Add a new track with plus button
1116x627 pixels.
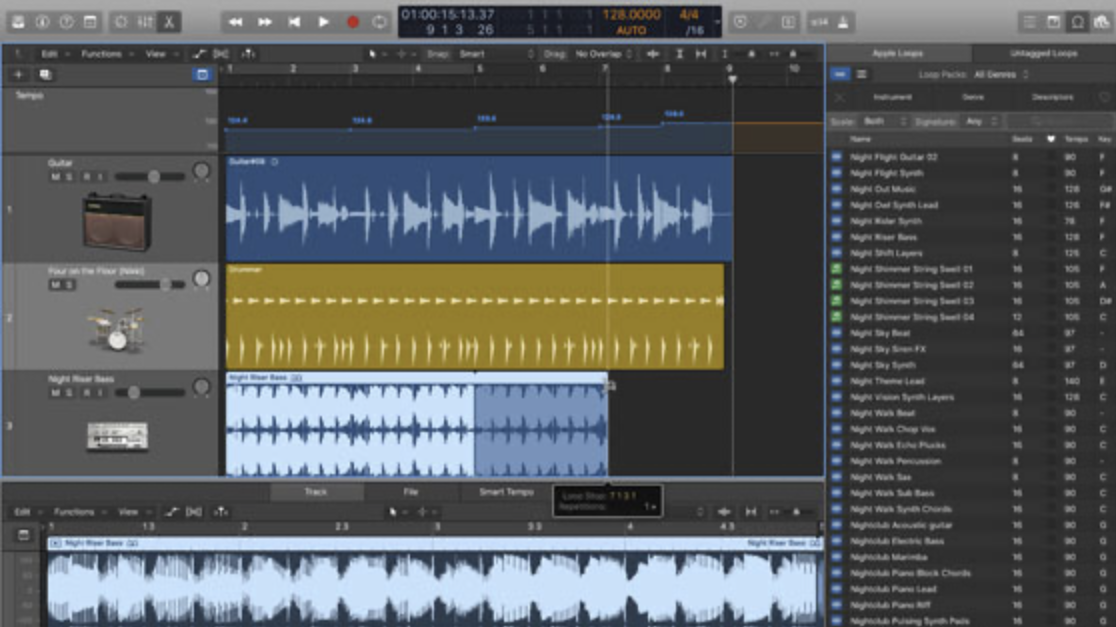coord(19,75)
